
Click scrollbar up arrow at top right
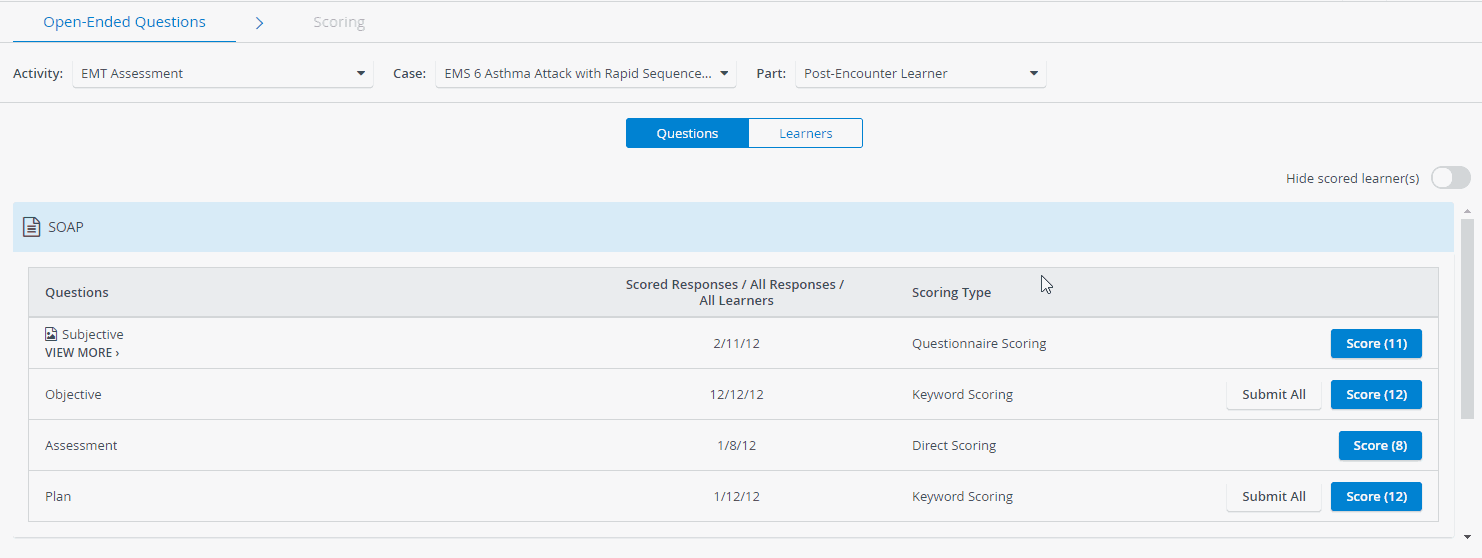[1467, 211]
